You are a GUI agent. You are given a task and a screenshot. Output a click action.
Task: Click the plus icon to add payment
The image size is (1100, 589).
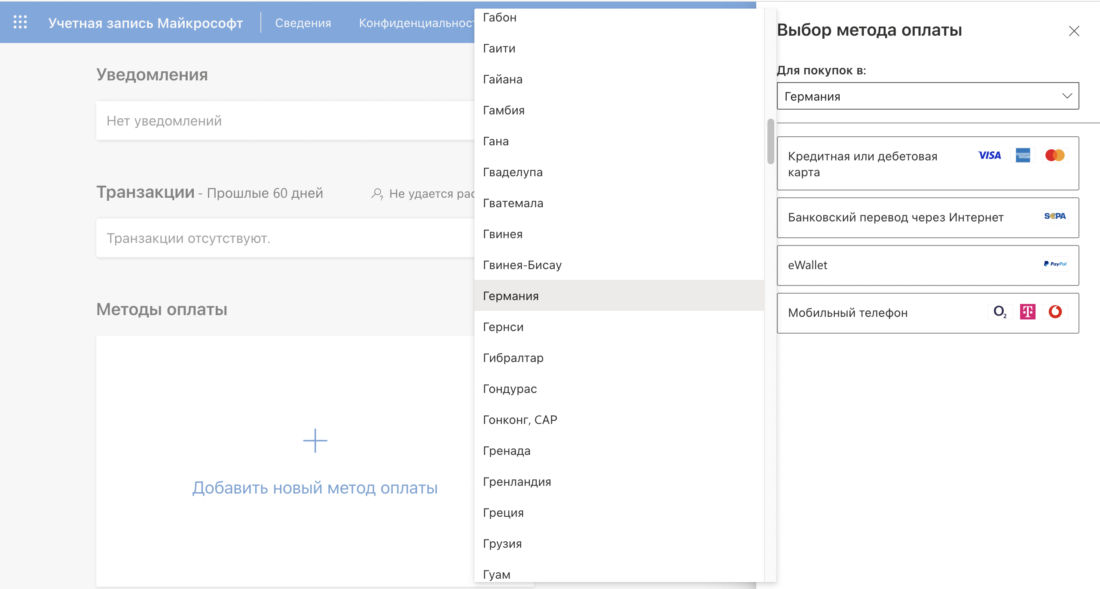point(315,441)
